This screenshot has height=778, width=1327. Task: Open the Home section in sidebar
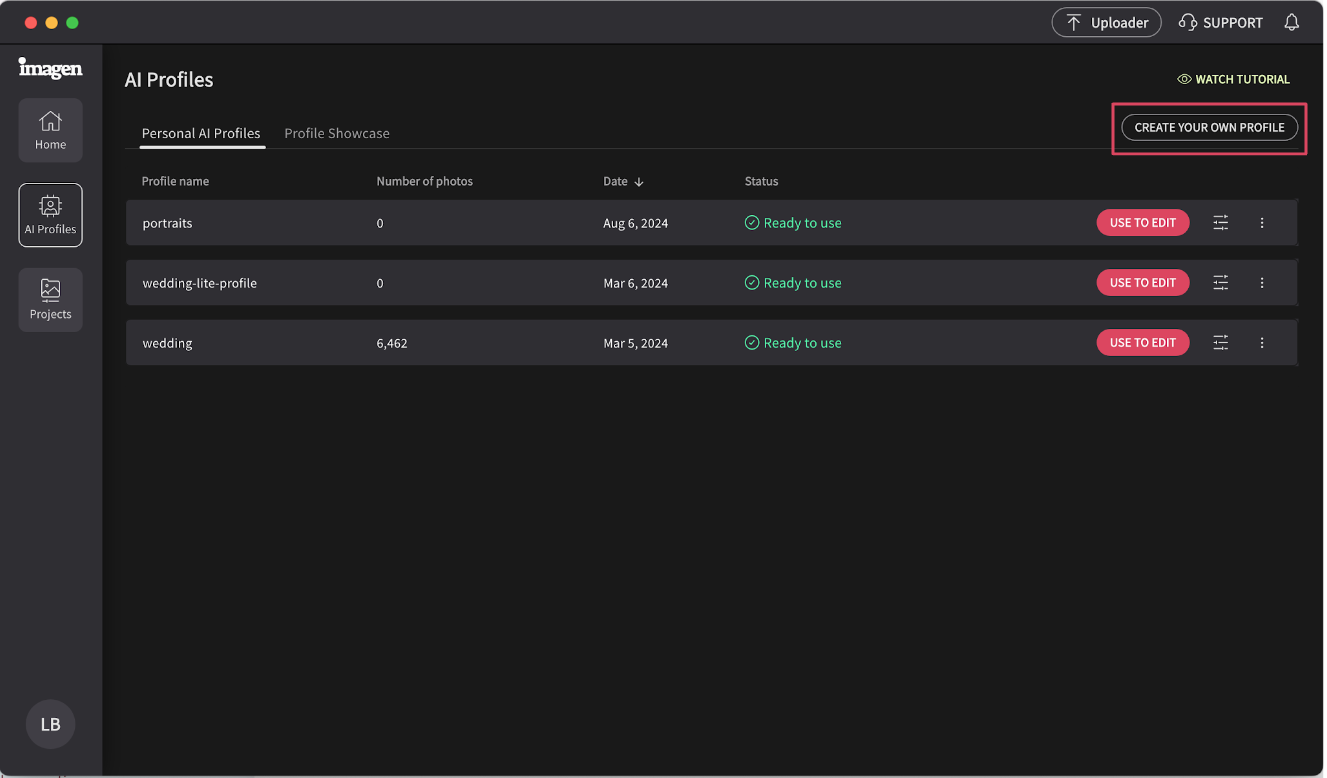pyautogui.click(x=50, y=130)
